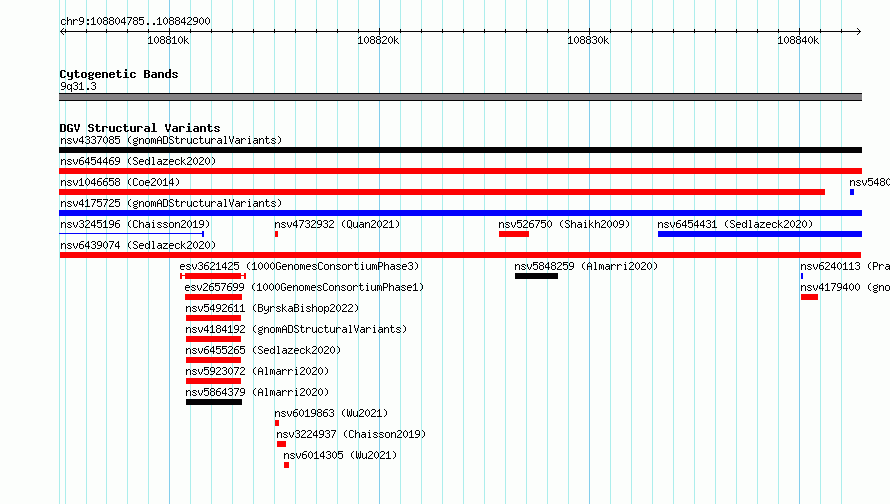Image resolution: width=890 pixels, height=504 pixels.
Task: Click the 9q31.3 band label
Action: [78, 86]
